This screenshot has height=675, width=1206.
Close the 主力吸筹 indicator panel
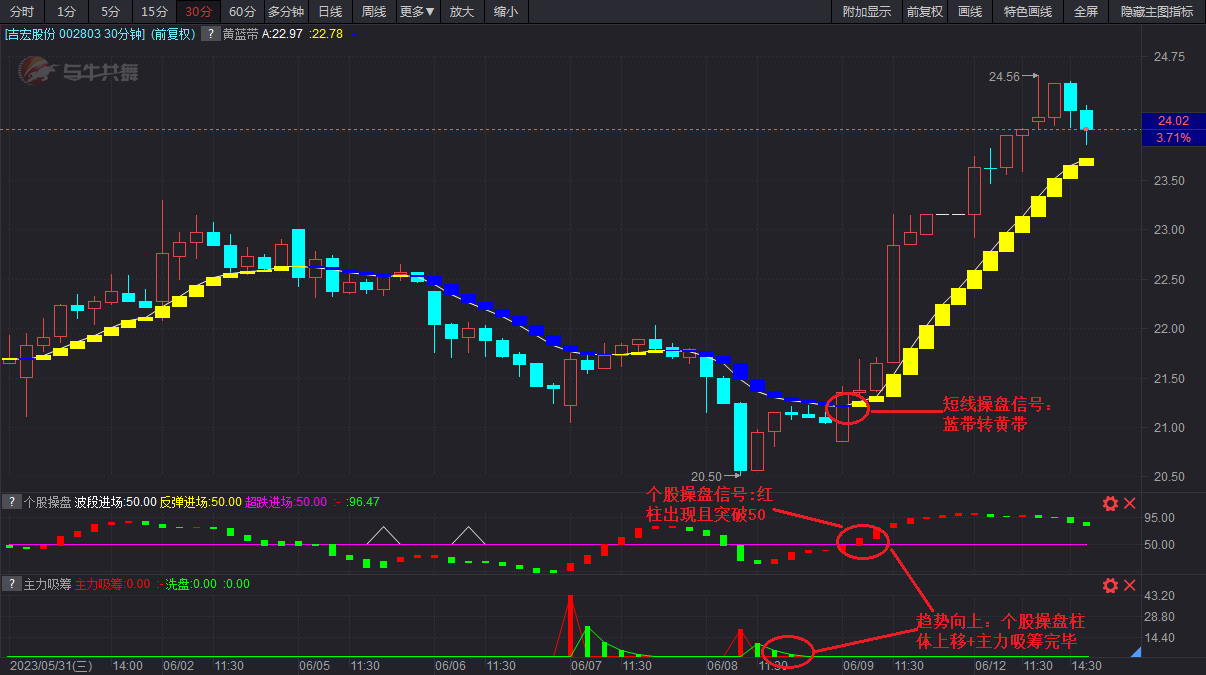click(x=1130, y=586)
